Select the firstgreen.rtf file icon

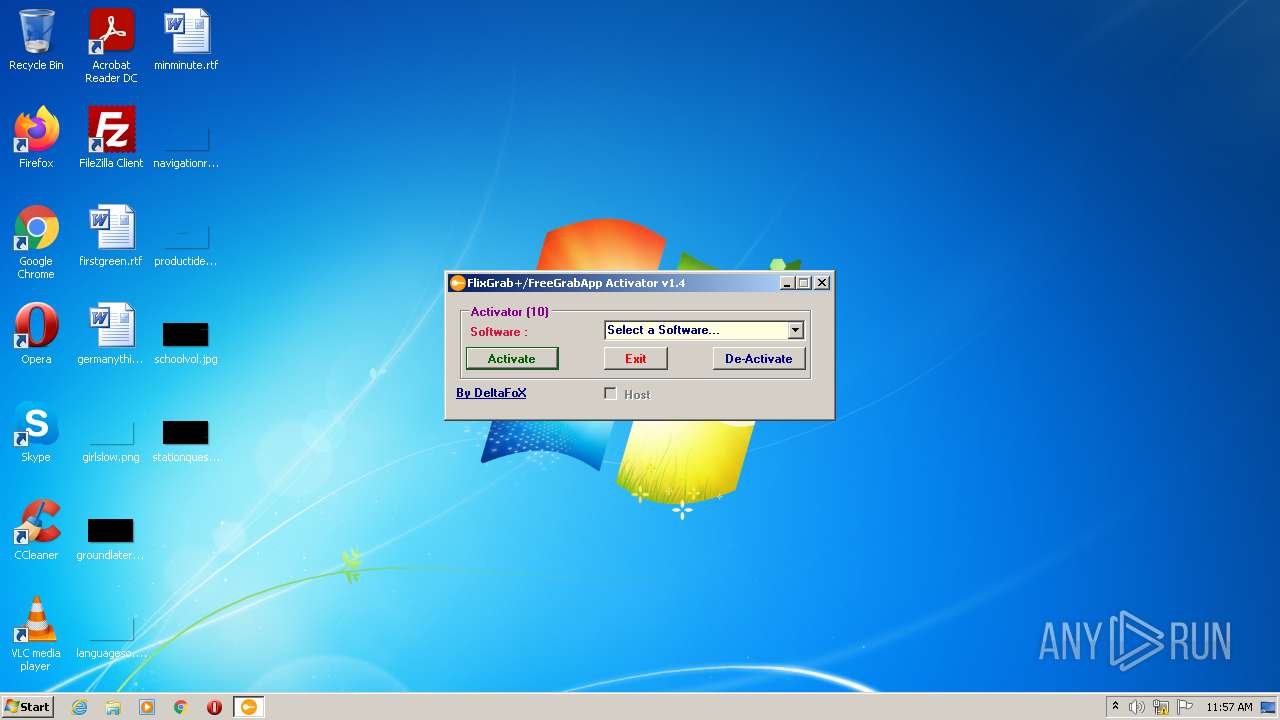[x=111, y=236]
